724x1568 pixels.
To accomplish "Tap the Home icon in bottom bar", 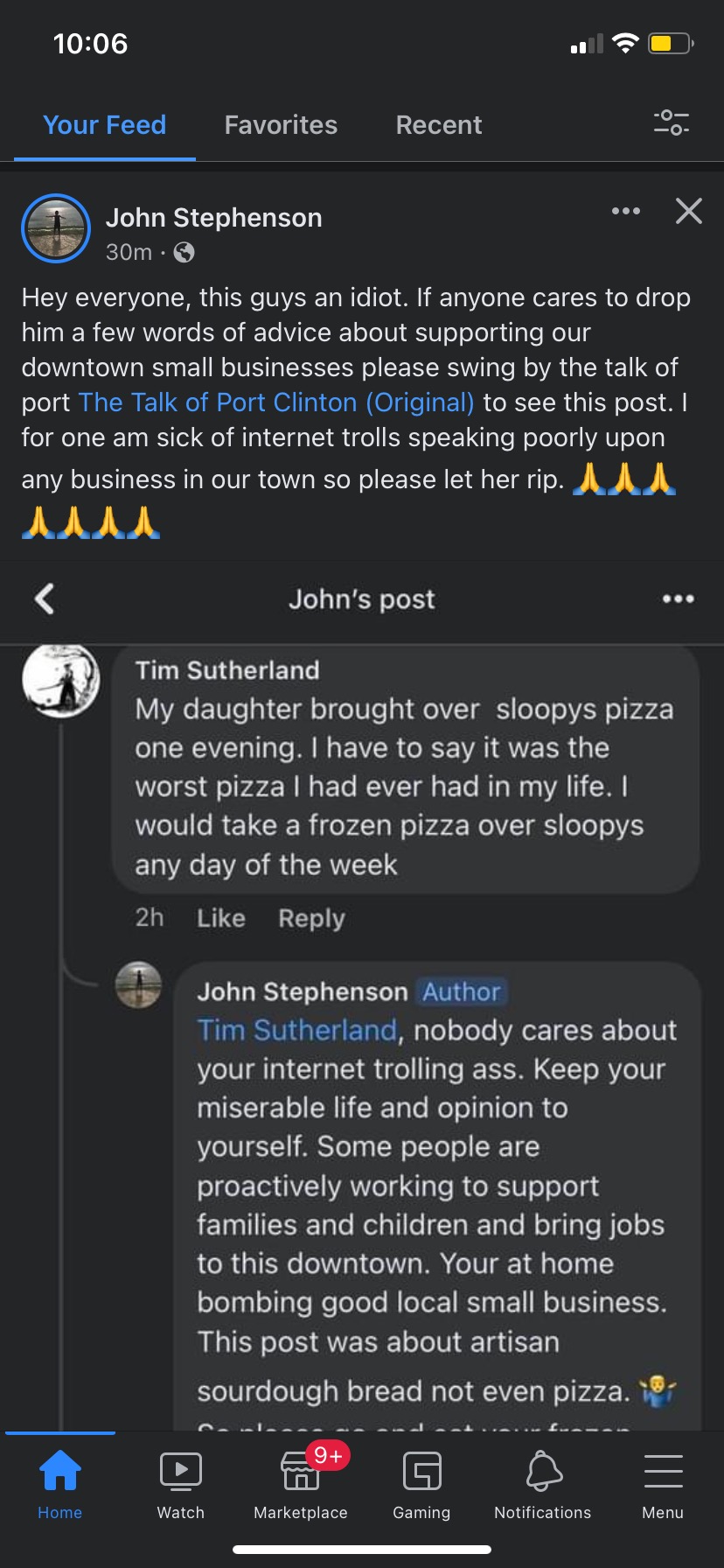I will point(59,1472).
